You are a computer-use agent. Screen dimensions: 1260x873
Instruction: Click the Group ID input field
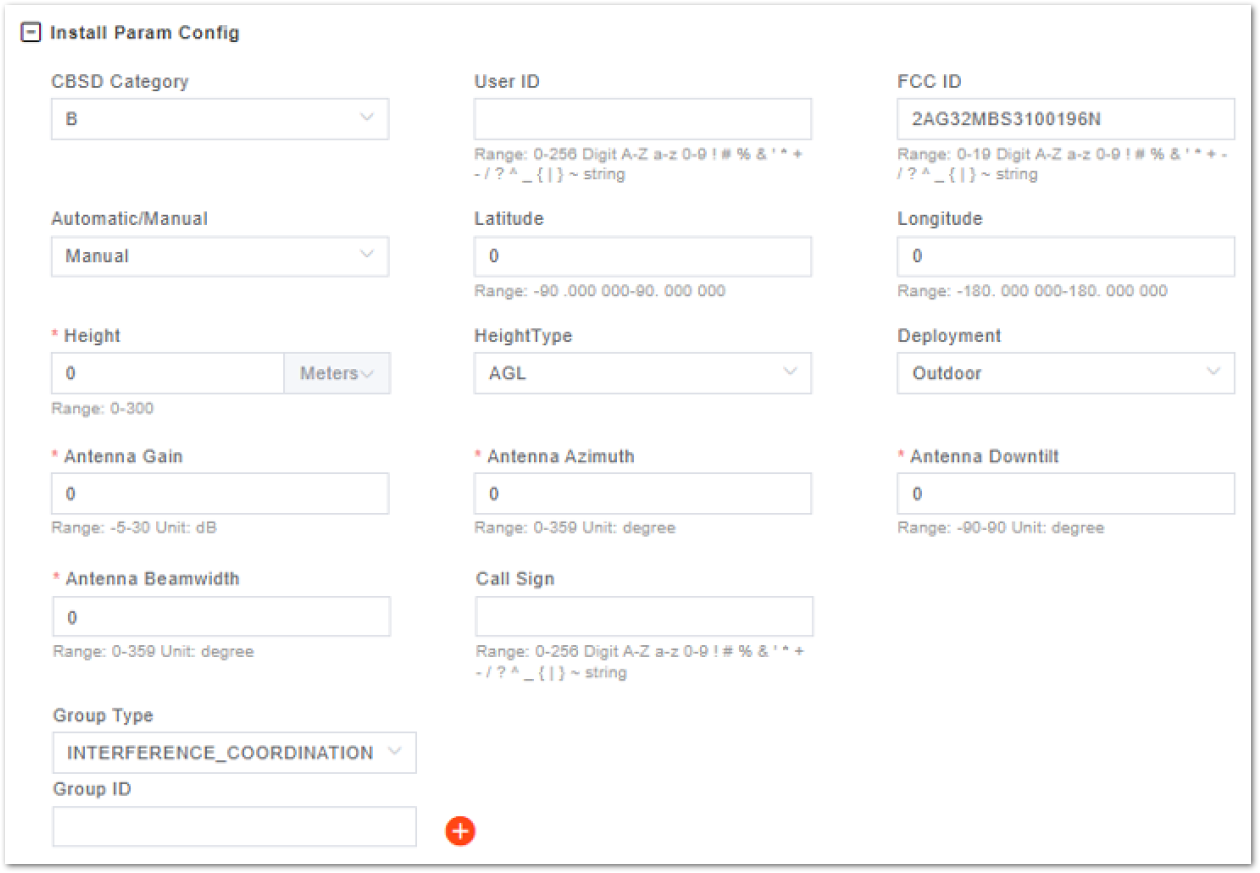pos(235,827)
